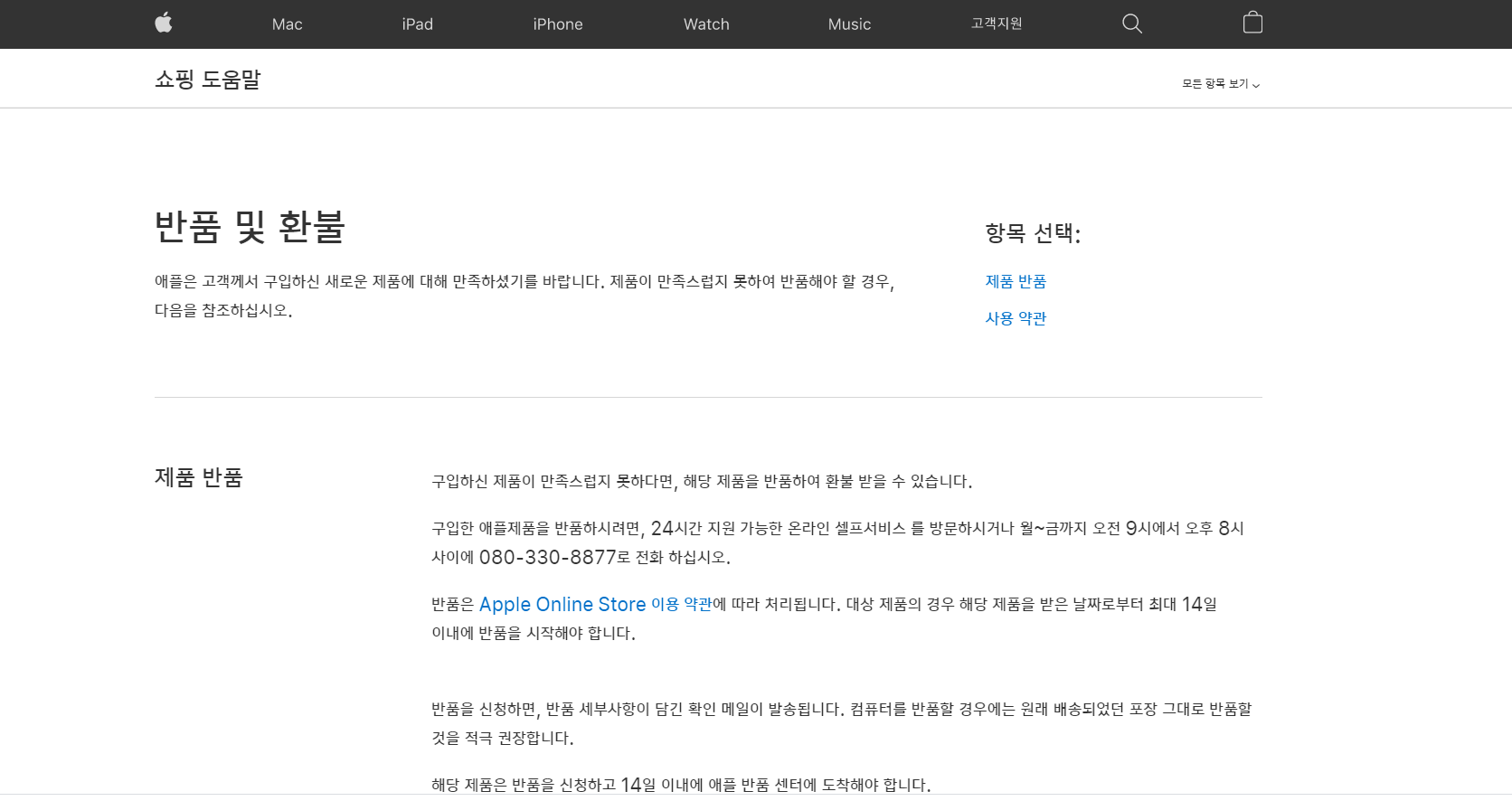Open the search magnifier icon

coord(1132,24)
